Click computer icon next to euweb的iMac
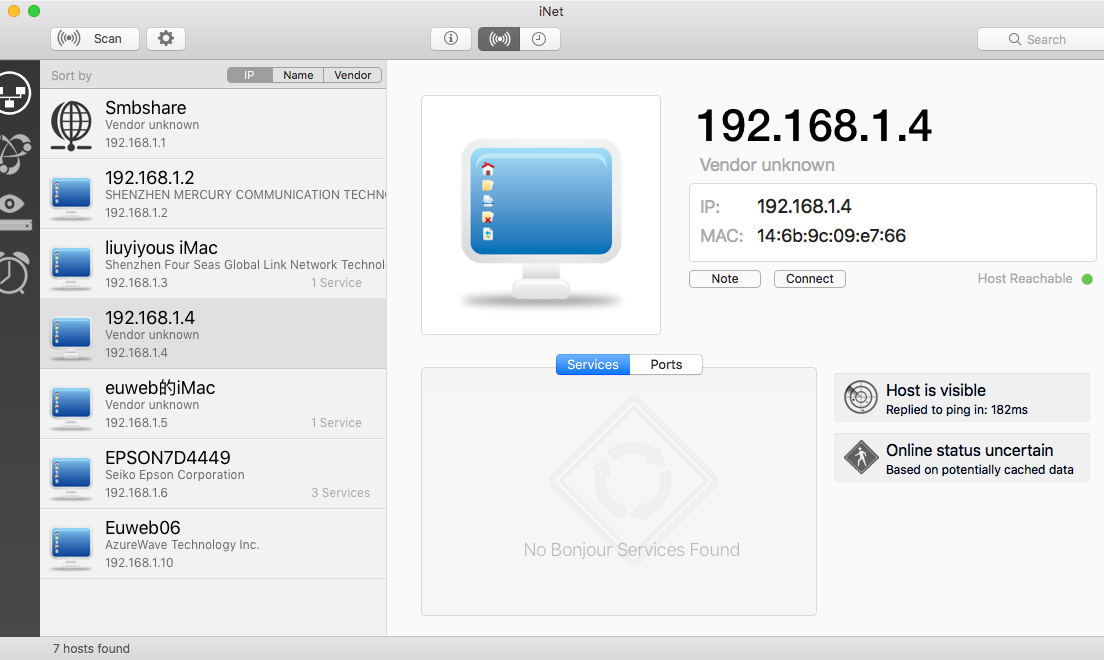 pos(71,408)
